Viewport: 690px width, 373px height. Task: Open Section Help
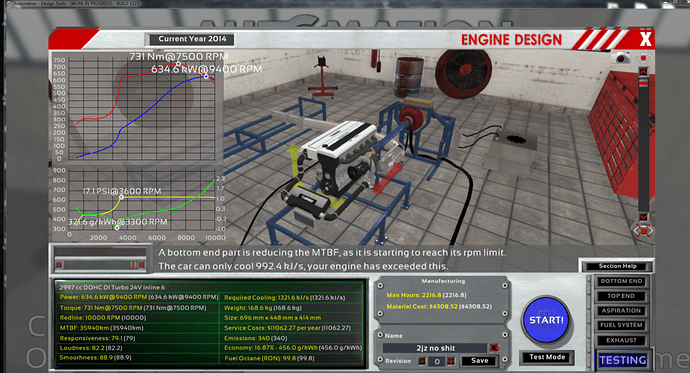[617, 266]
